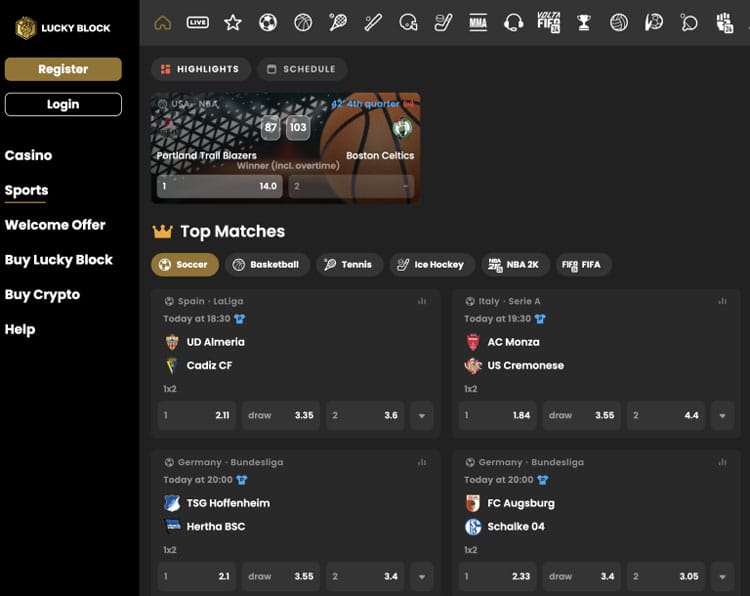Screen dimensions: 750x596
Task: Select the baseball bat icon
Action: (x=373, y=22)
